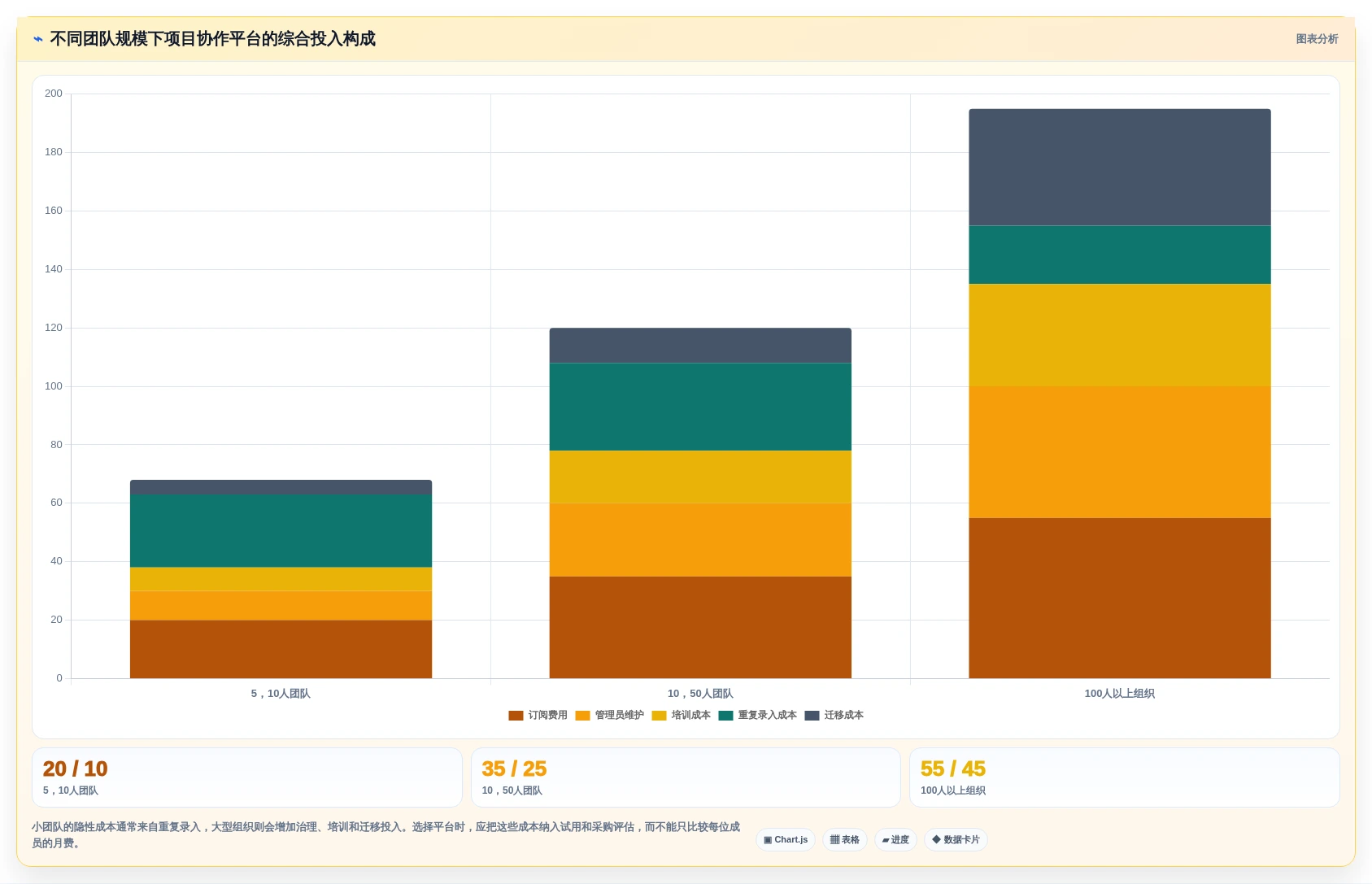Toggle the 管理员维护 legend color swatch

point(582,716)
